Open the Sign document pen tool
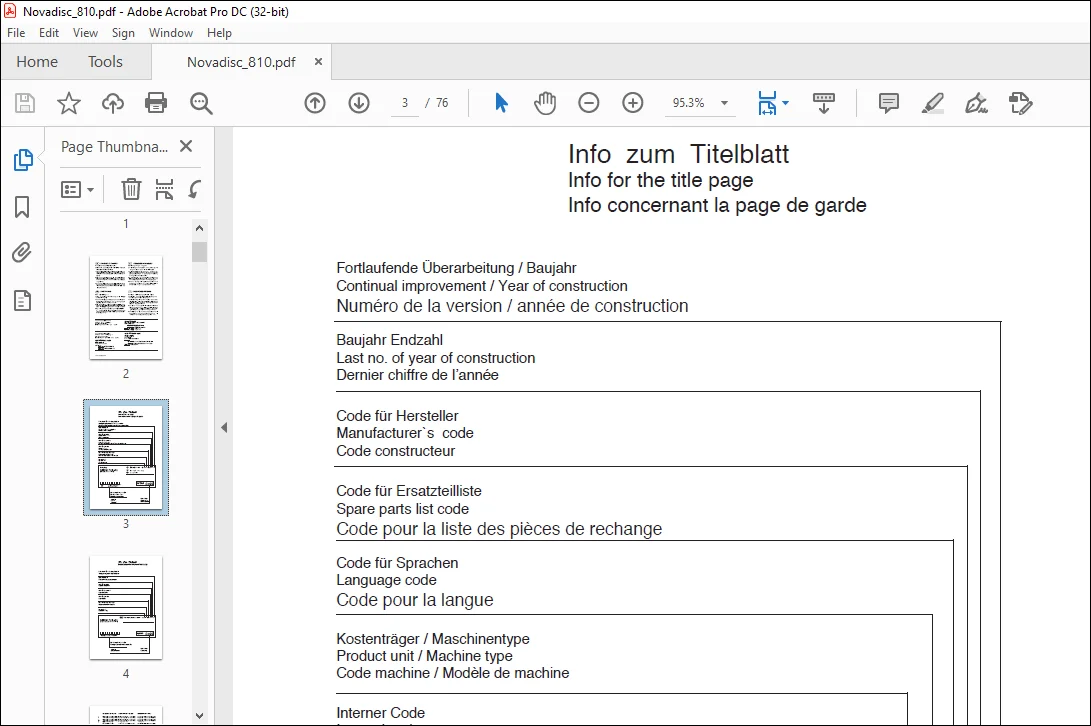Viewport: 1091px width, 726px height. pyautogui.click(x=976, y=103)
